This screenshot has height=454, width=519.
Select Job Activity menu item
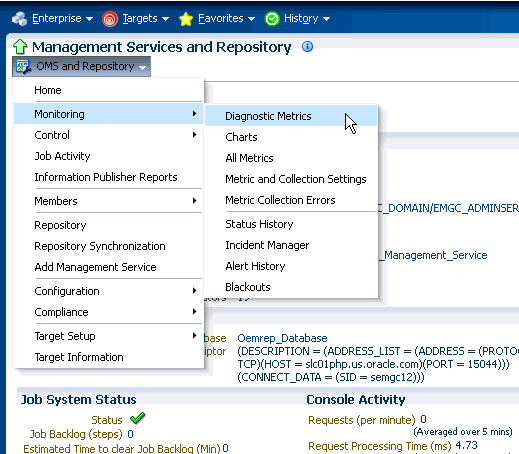(108, 156)
